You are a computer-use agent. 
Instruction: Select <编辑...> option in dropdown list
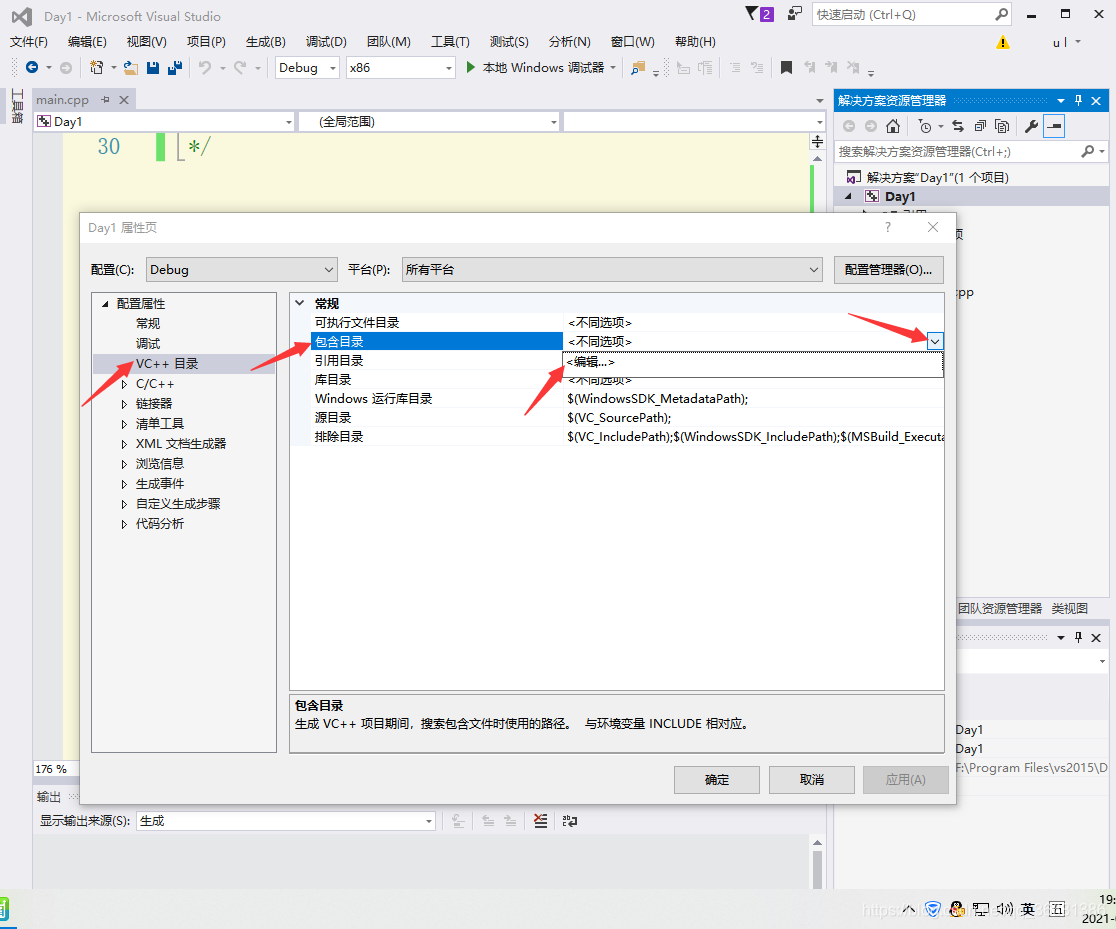click(x=753, y=362)
